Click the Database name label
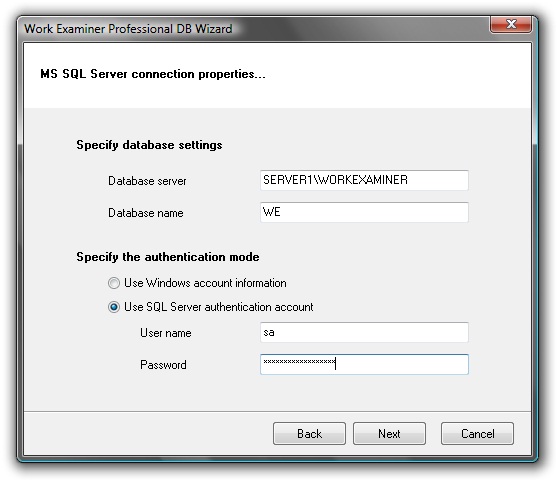 coord(146,213)
